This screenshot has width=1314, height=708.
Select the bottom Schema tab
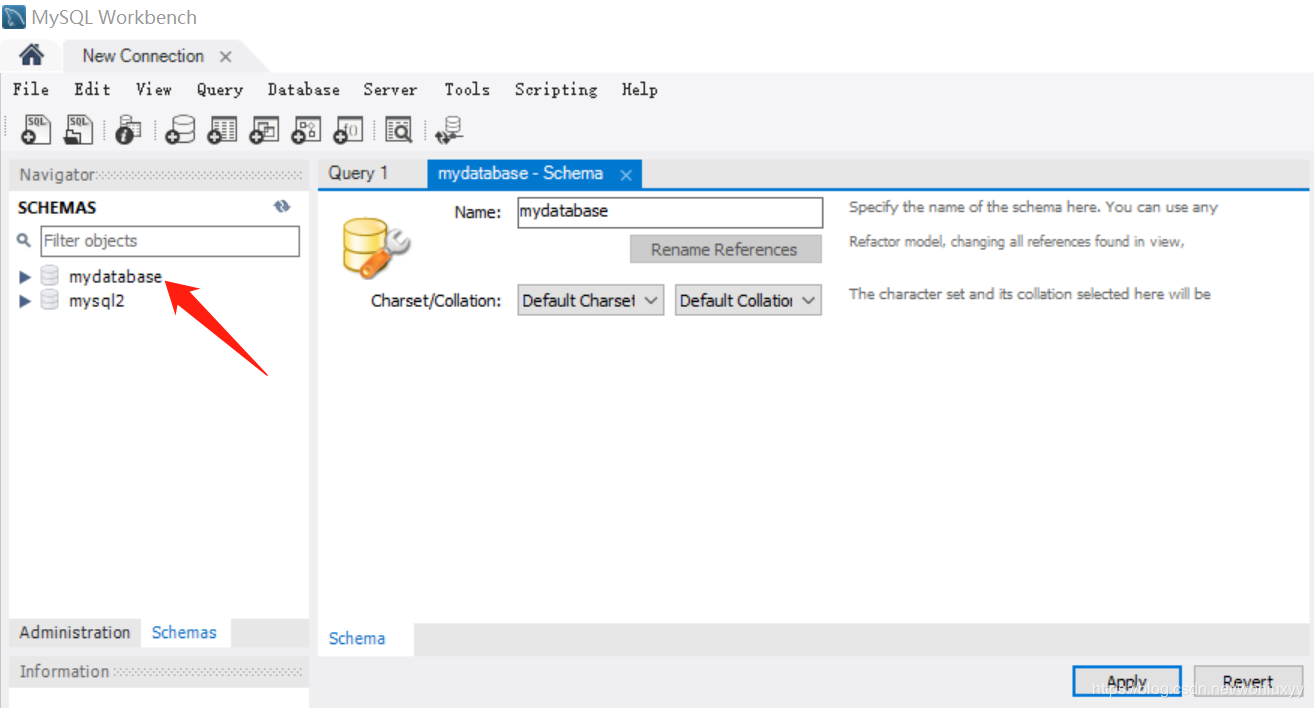click(357, 638)
